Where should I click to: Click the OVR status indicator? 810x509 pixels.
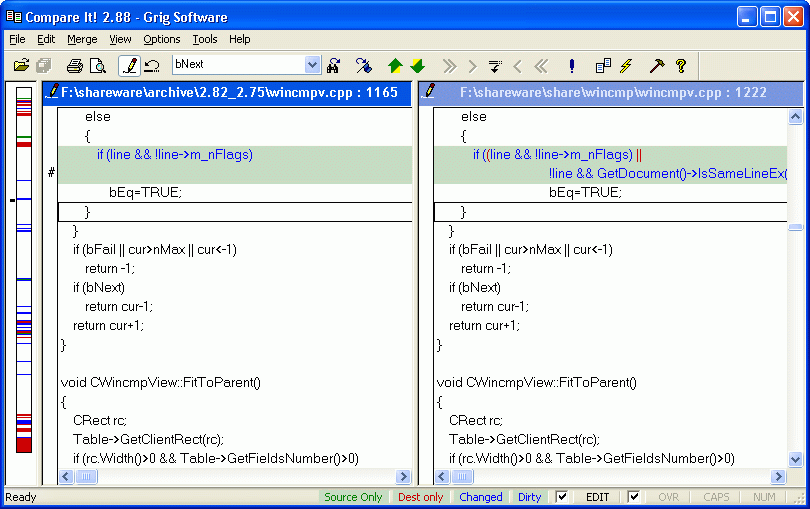[668, 497]
